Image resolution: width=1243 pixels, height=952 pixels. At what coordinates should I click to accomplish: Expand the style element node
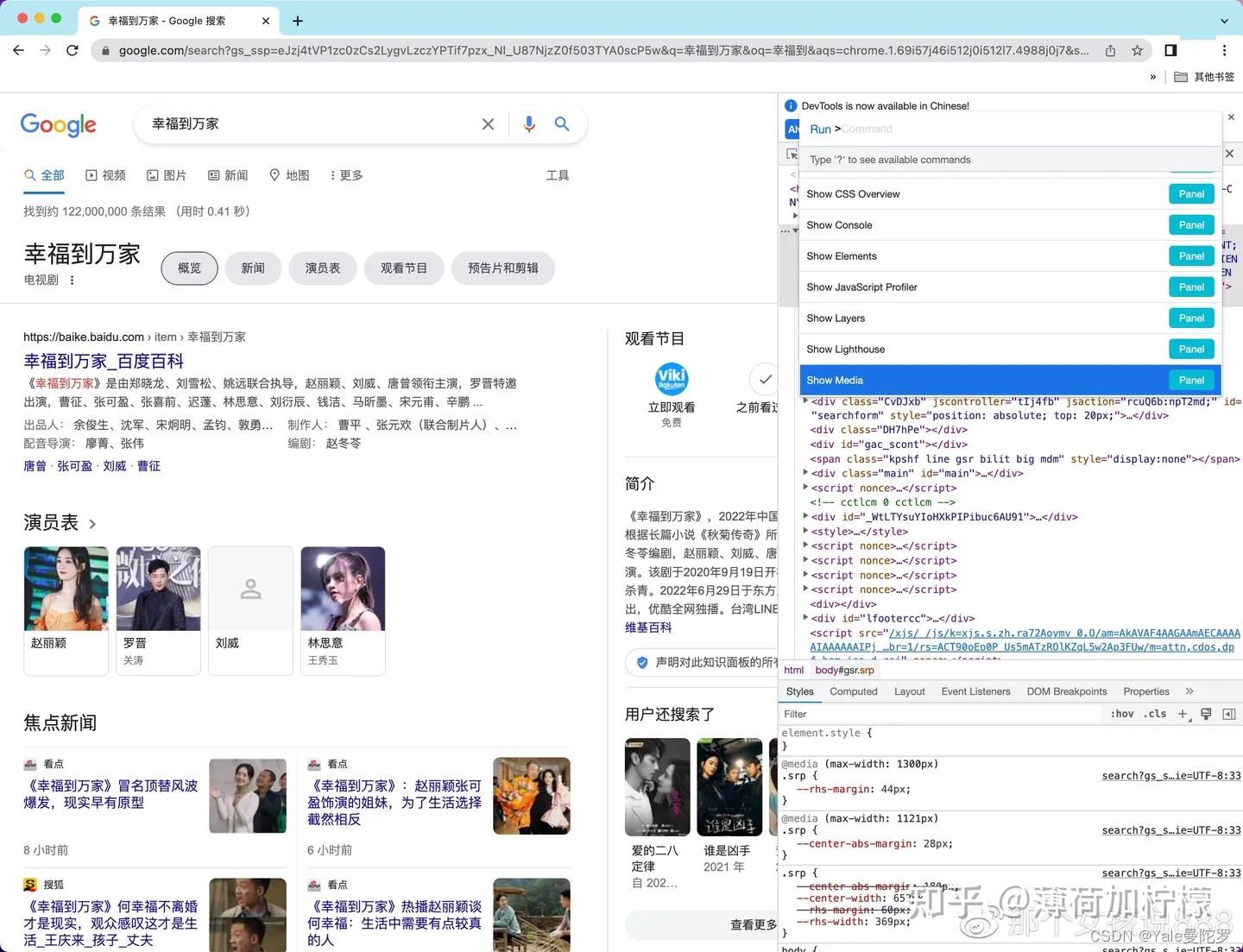[805, 532]
